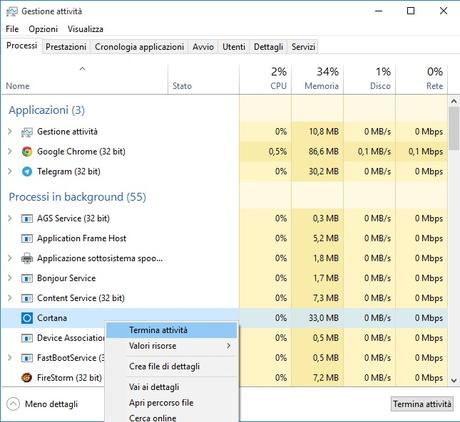This screenshot has height=422, width=460.
Task: Click the Processi in background (55) heading
Action: pyautogui.click(x=77, y=197)
